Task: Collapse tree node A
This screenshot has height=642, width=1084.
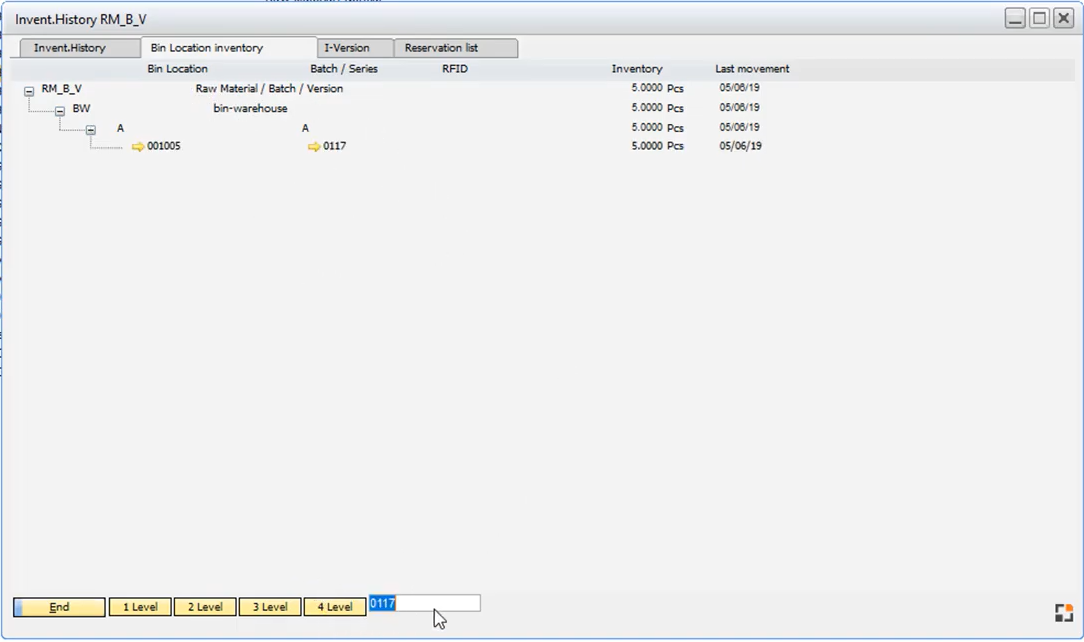Action: point(91,128)
